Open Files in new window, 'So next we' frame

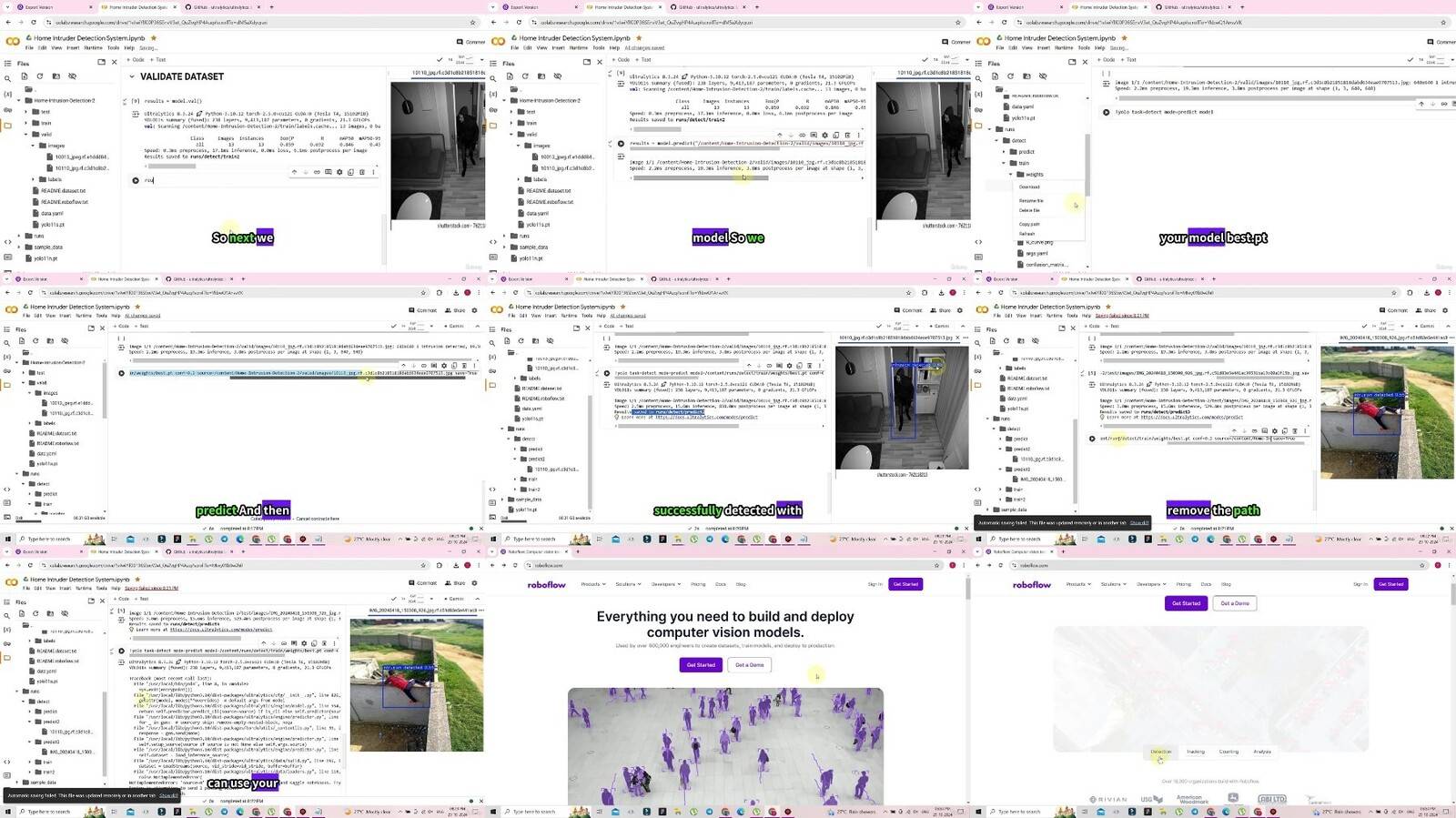(x=102, y=62)
